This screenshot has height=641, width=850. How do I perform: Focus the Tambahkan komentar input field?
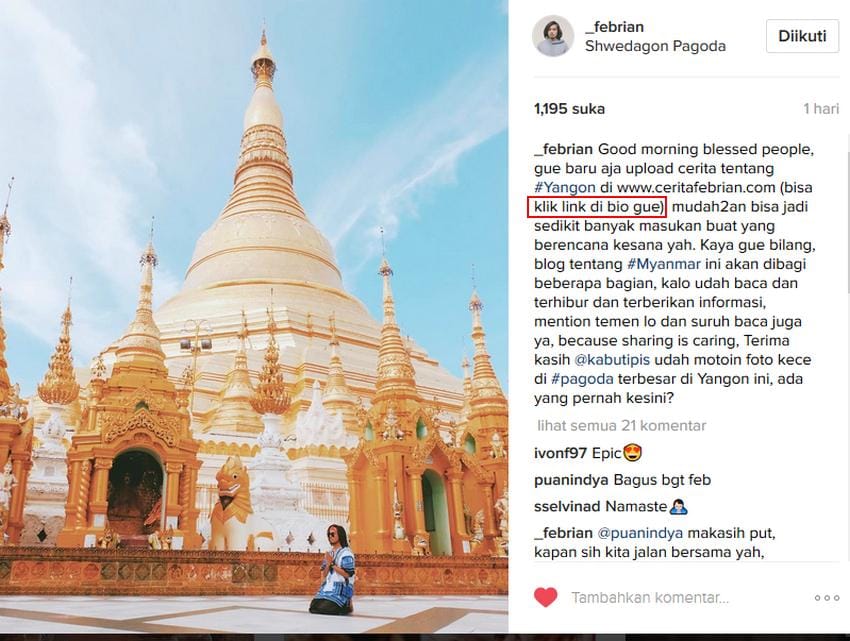[649, 598]
